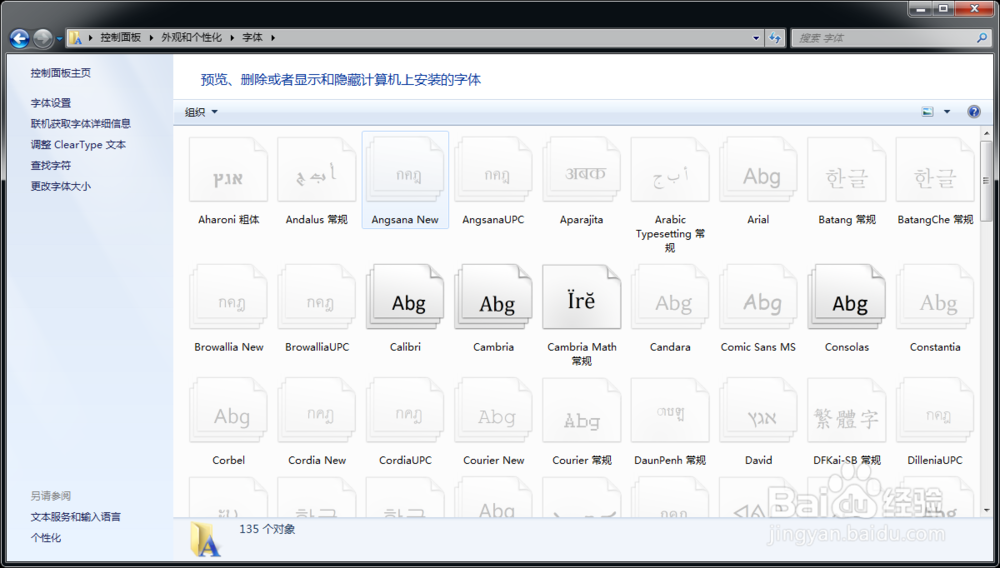The image size is (1000, 568).
Task: Select the Courier New font icon
Action: coord(494,411)
